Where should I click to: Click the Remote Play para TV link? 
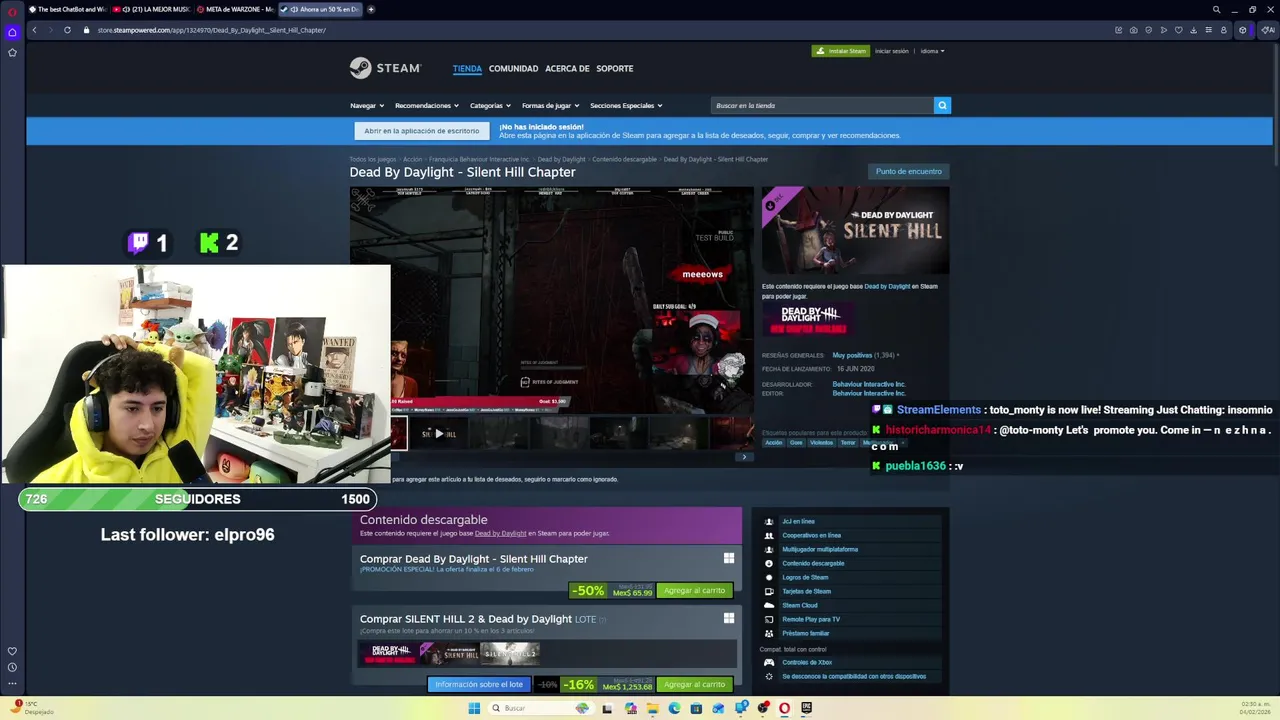(810, 619)
